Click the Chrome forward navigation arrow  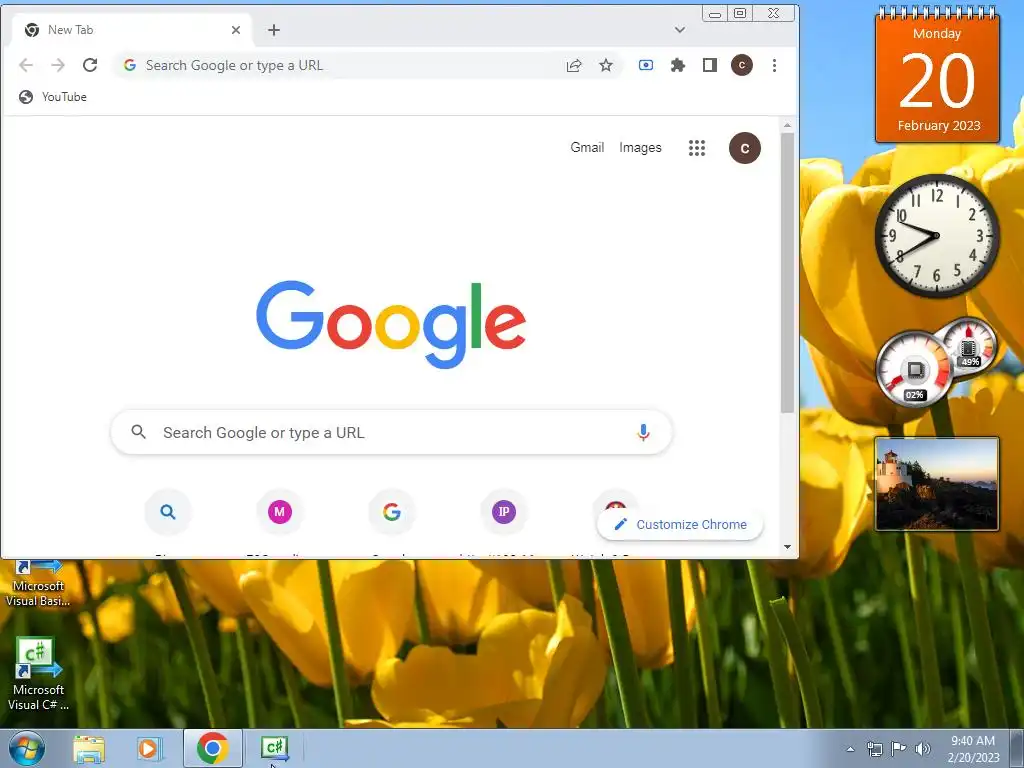(58, 65)
